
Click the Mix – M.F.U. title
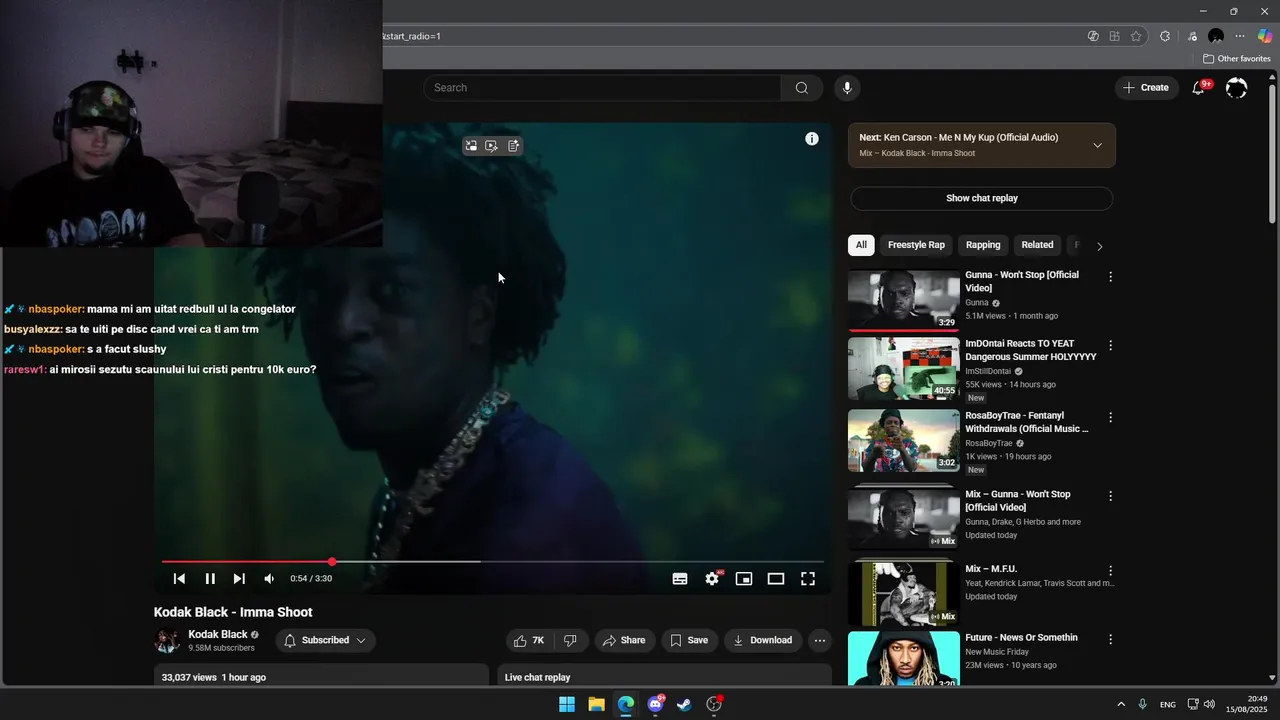coord(991,569)
